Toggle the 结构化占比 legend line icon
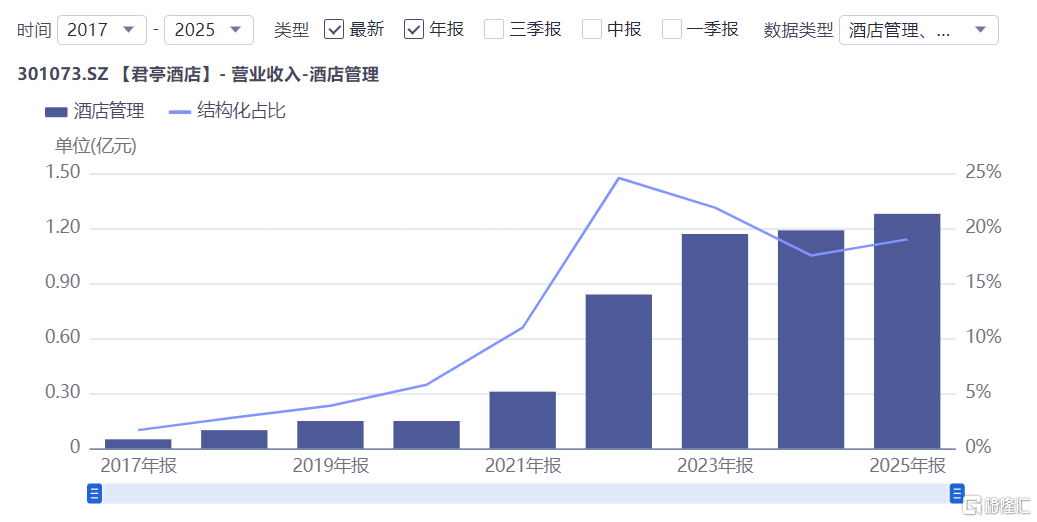Screen dimensions: 1037x522 tap(180, 112)
